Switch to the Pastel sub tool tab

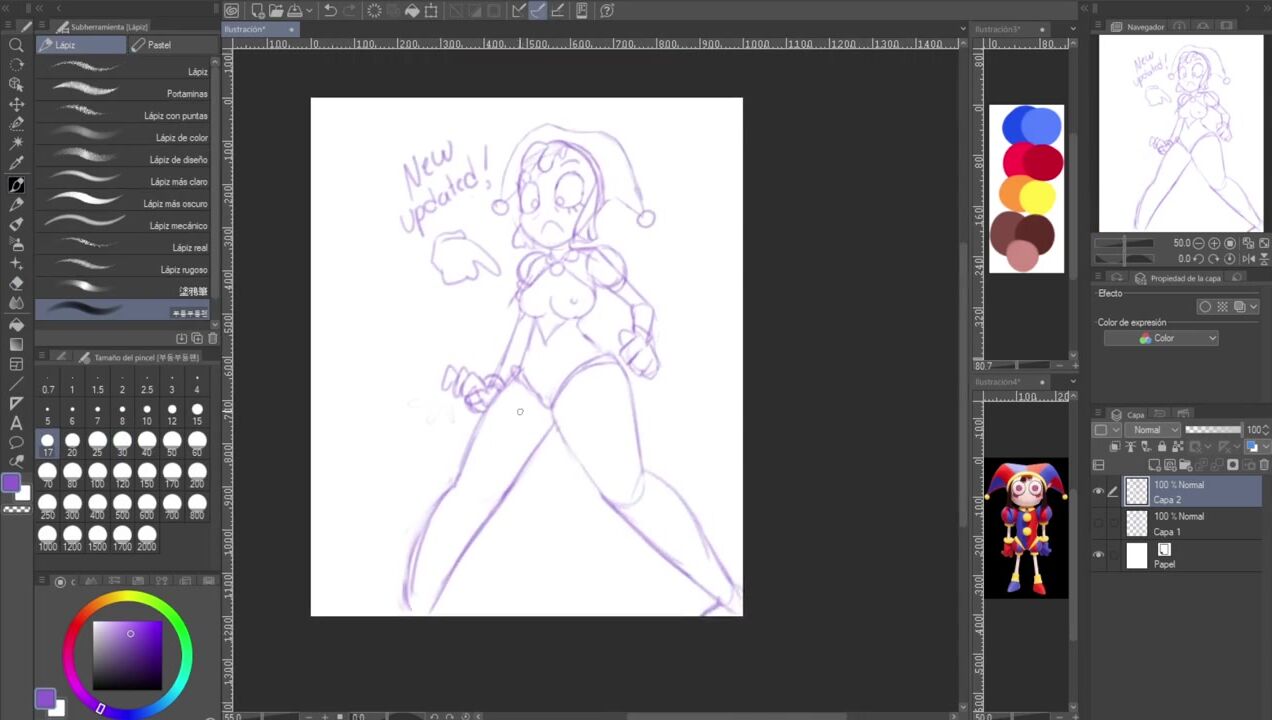pyautogui.click(x=159, y=45)
